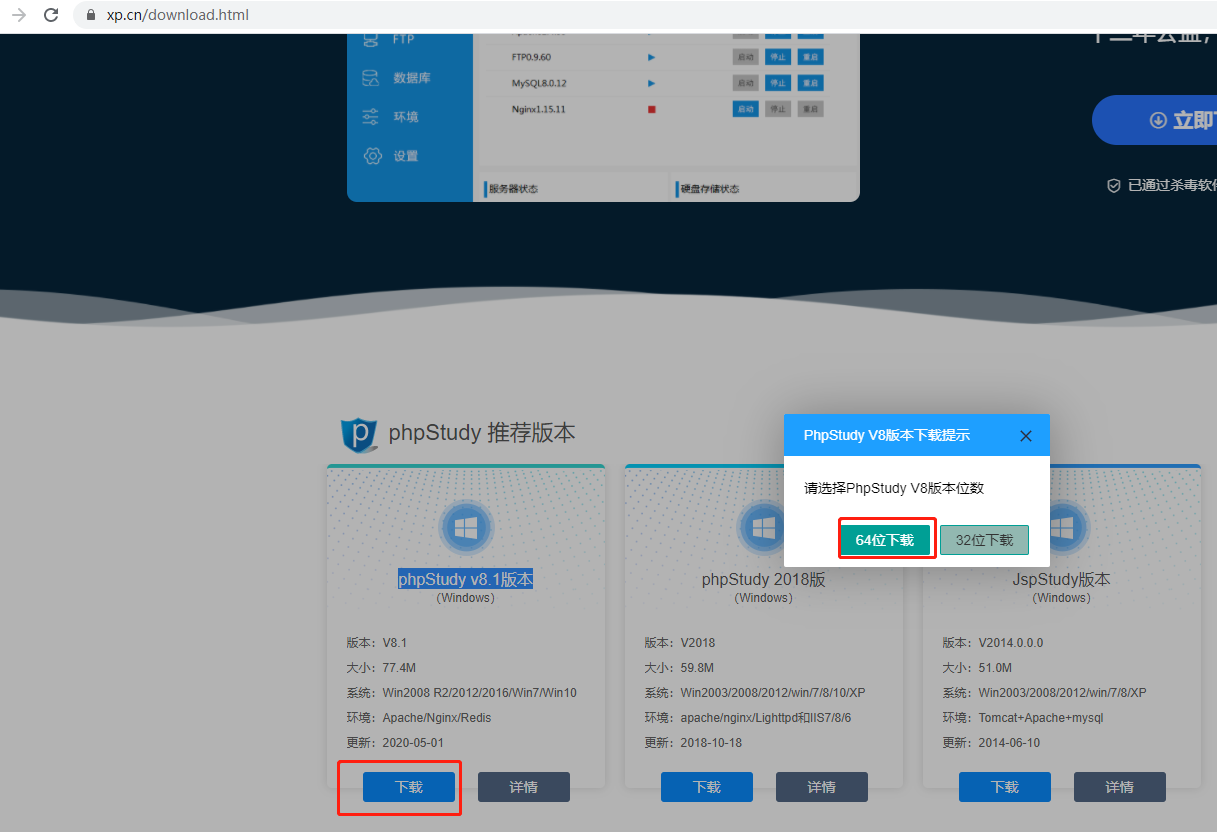Click 停止 in the FTP0.9.60 row
This screenshot has height=832, width=1217.
point(778,57)
